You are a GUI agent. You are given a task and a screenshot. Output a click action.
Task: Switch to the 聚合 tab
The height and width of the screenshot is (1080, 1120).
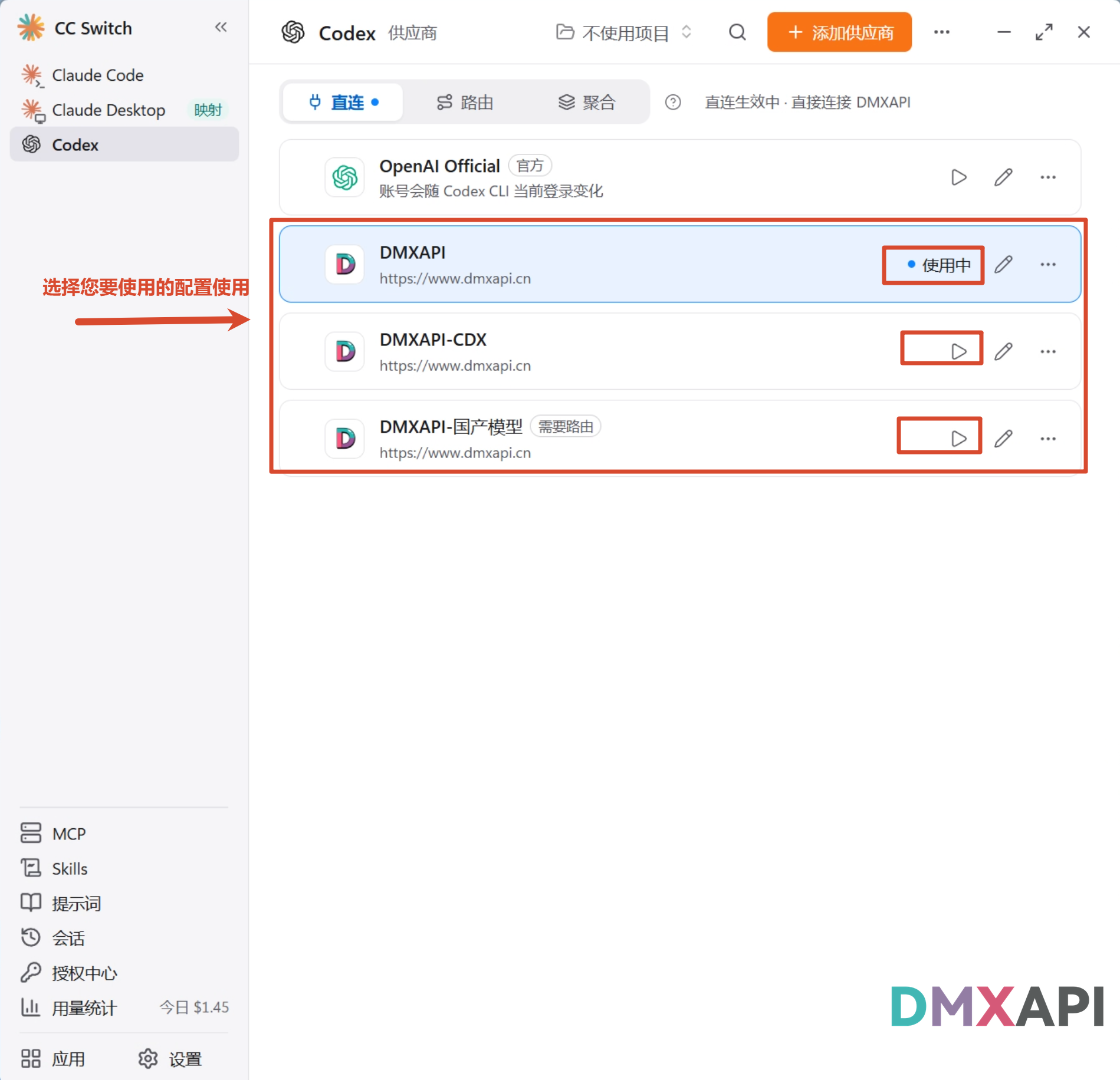click(x=587, y=103)
